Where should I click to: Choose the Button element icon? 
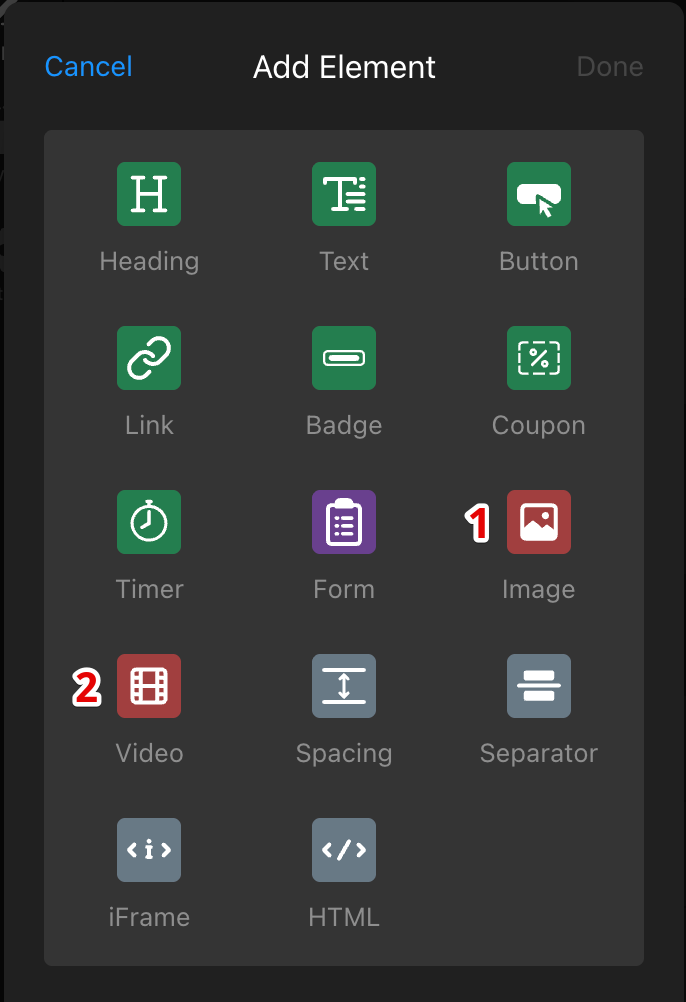pos(539,194)
